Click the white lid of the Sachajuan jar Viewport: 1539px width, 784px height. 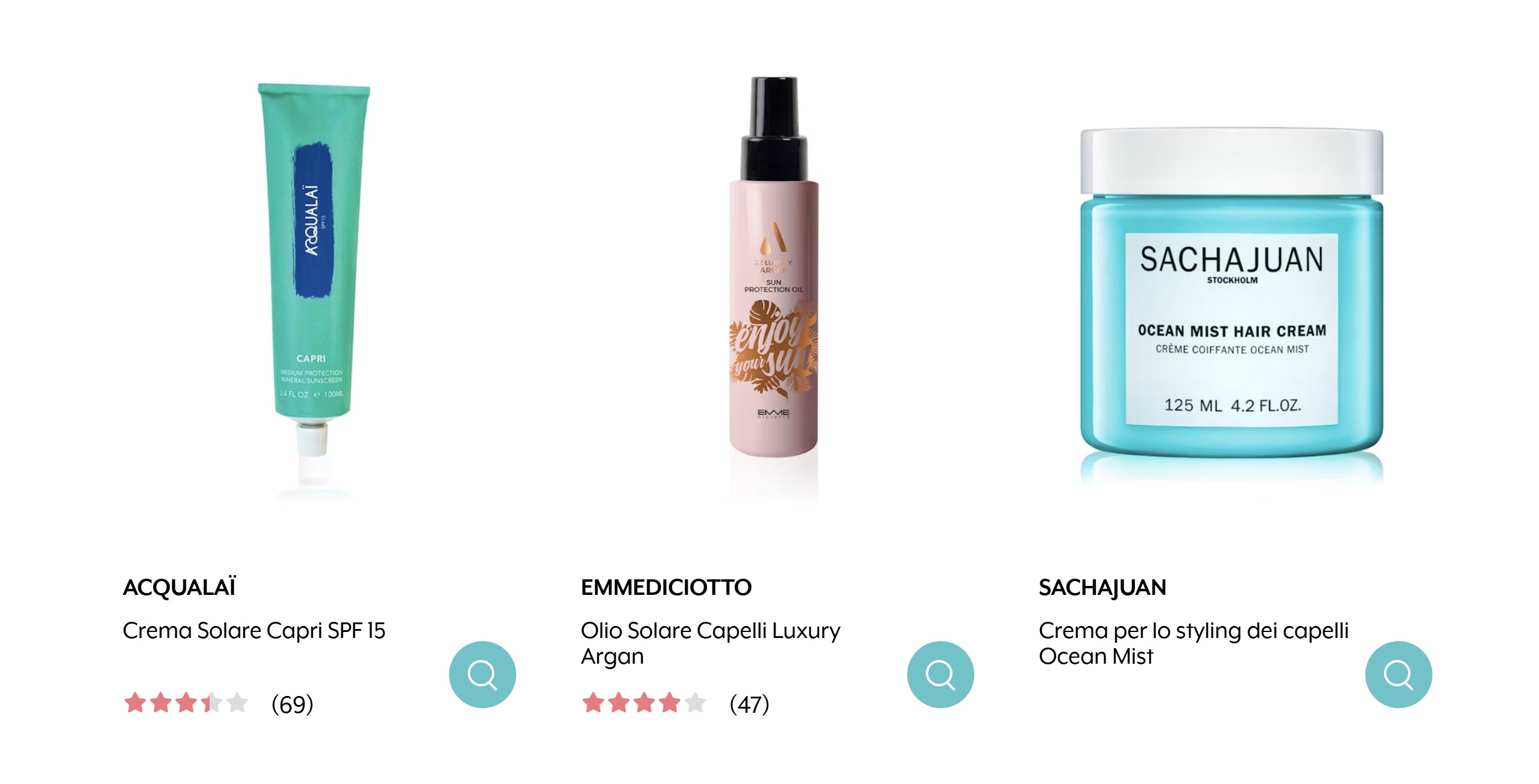point(1232,160)
